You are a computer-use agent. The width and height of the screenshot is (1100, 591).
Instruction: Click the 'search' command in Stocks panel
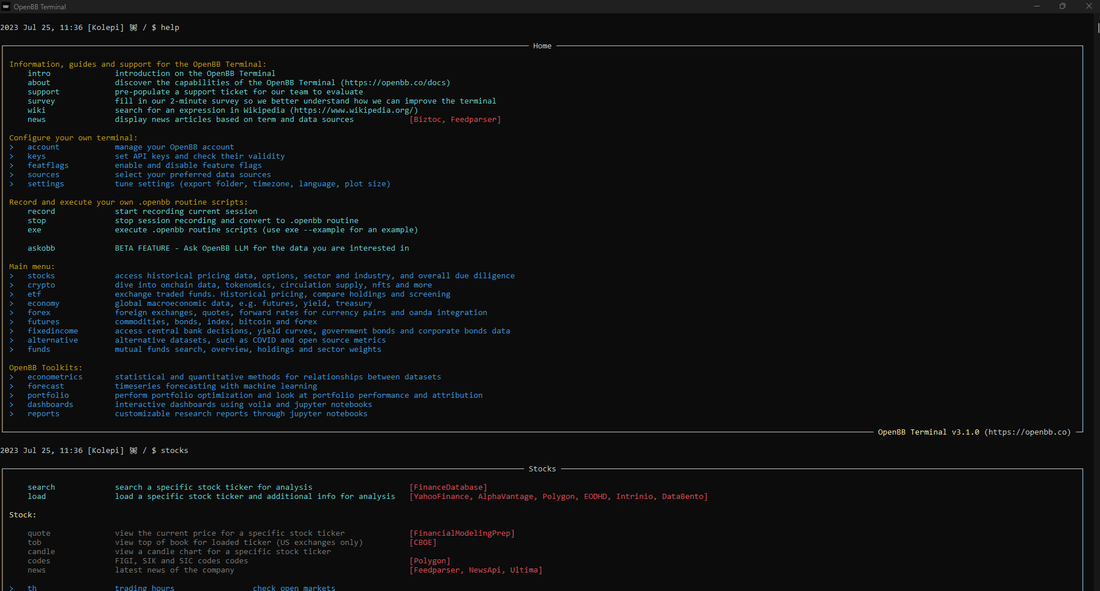point(41,486)
